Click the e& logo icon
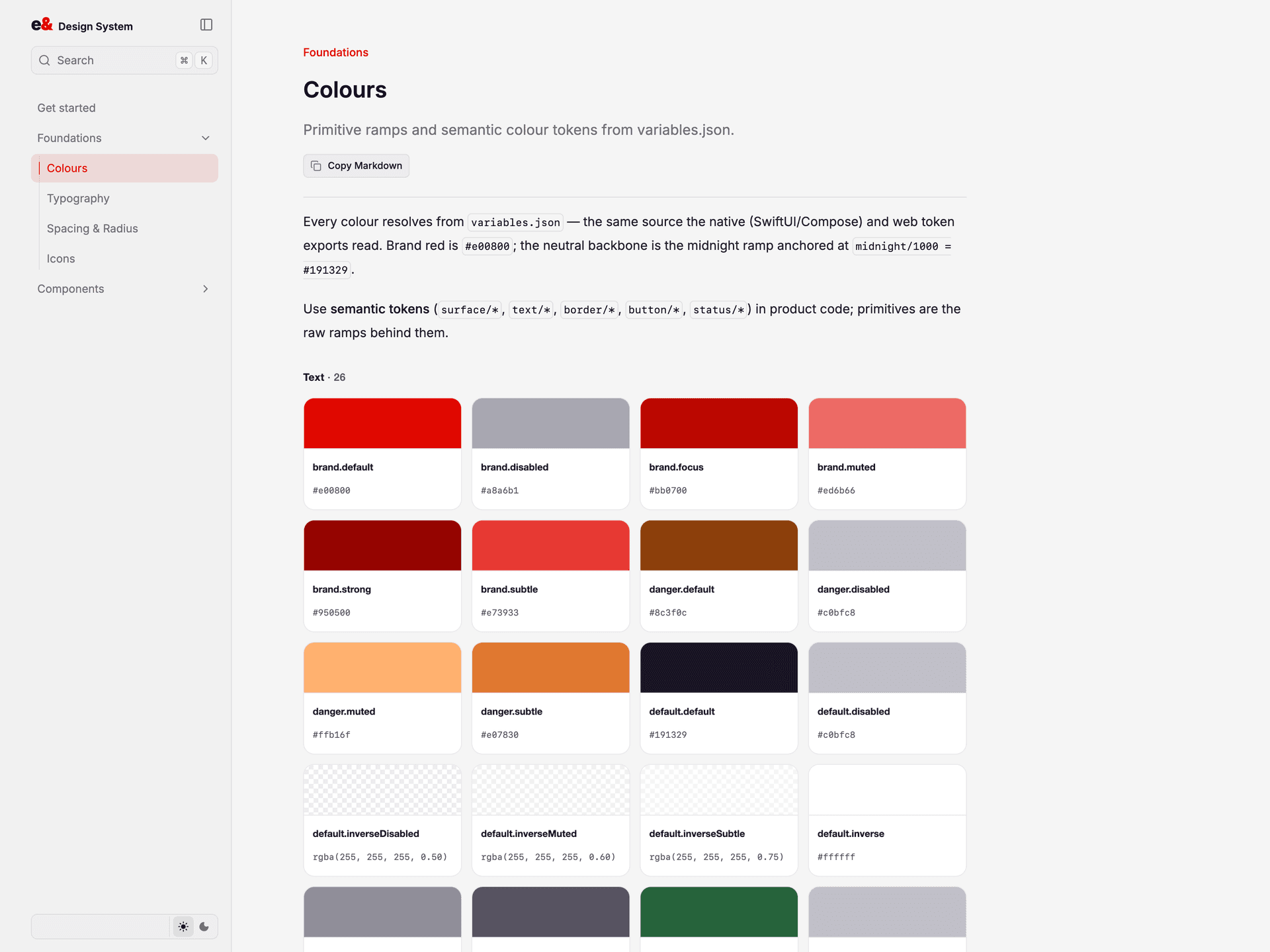The height and width of the screenshot is (952, 1270). (x=42, y=25)
